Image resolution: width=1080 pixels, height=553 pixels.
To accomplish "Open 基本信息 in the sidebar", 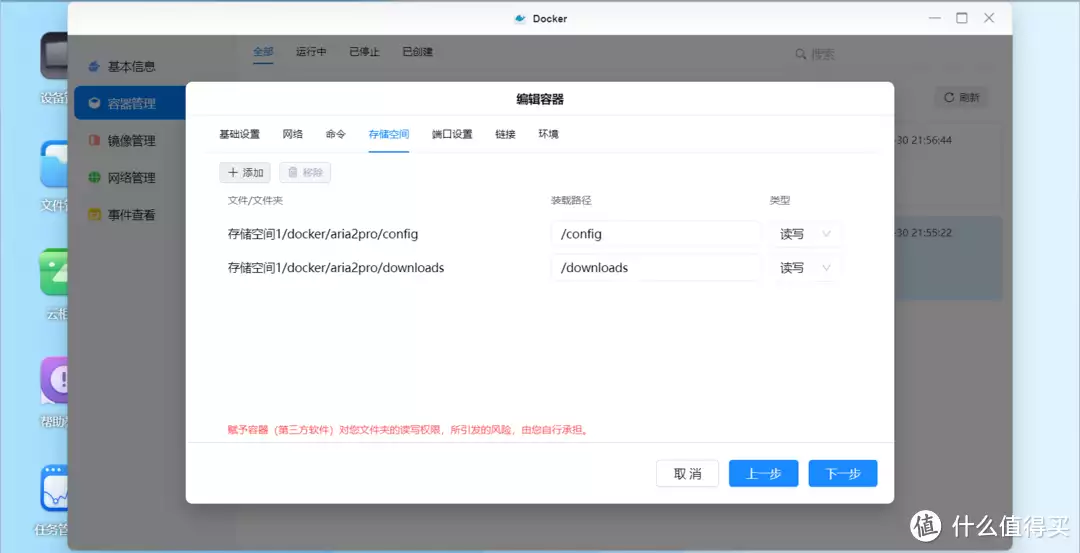I will point(131,67).
